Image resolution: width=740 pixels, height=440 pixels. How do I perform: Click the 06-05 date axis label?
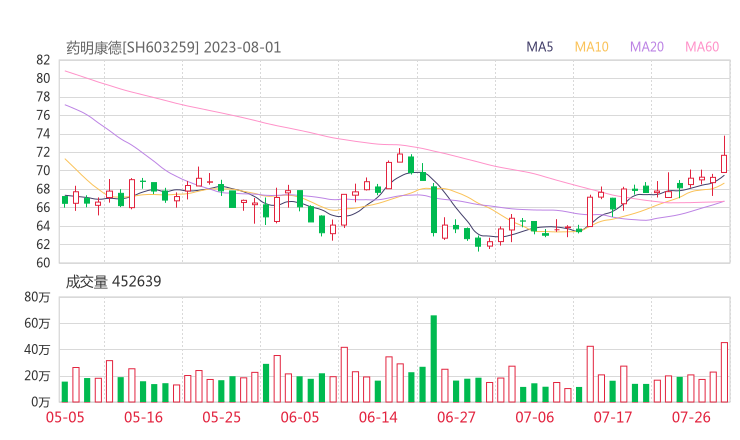300,417
